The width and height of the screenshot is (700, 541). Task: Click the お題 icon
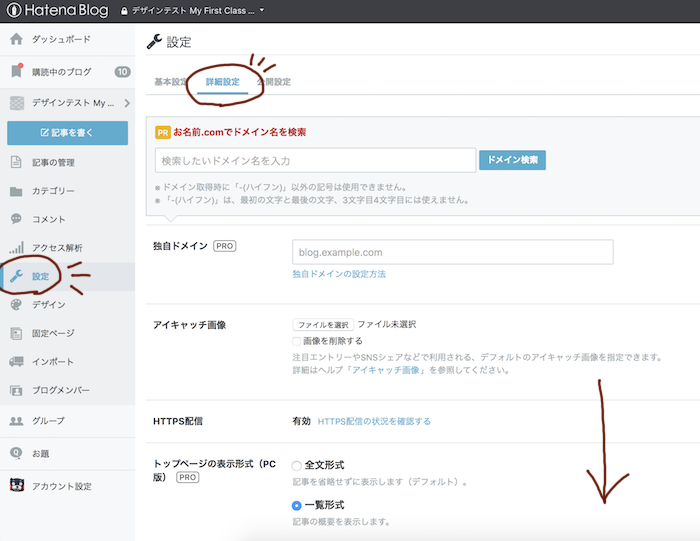point(16,453)
